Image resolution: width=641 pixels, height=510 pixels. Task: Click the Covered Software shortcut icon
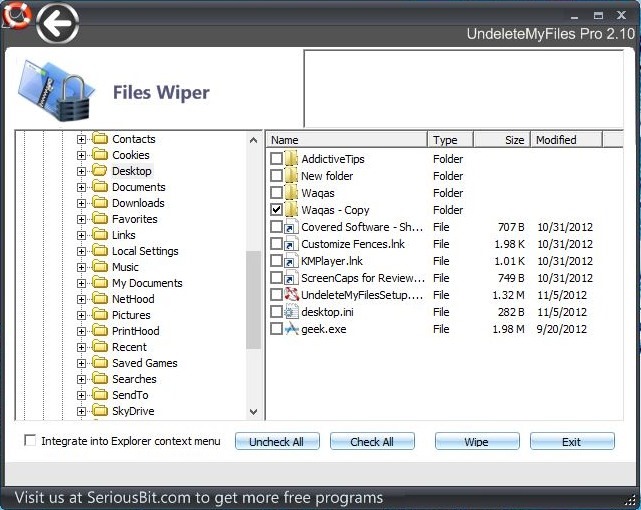pyautogui.click(x=291, y=227)
